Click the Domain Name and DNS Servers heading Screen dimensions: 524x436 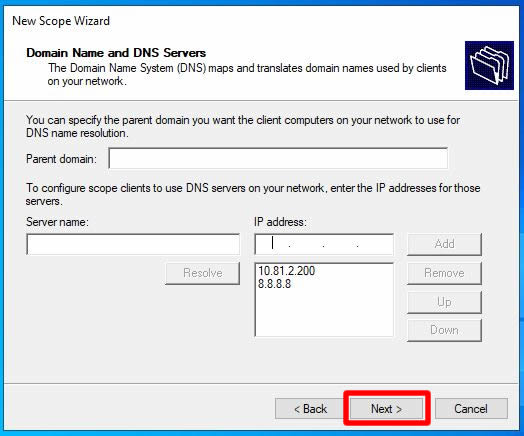(x=116, y=53)
